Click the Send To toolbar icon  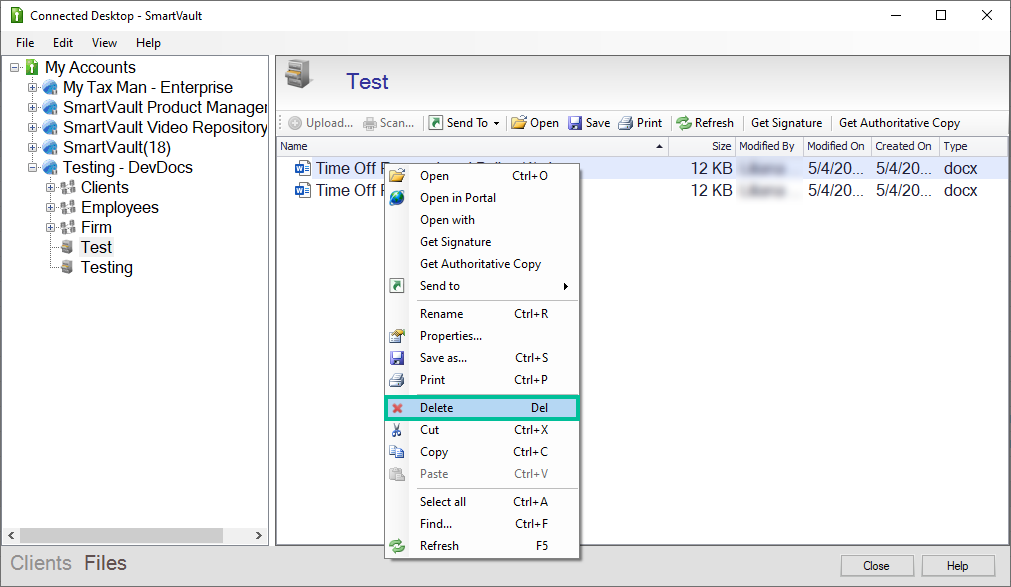point(436,123)
